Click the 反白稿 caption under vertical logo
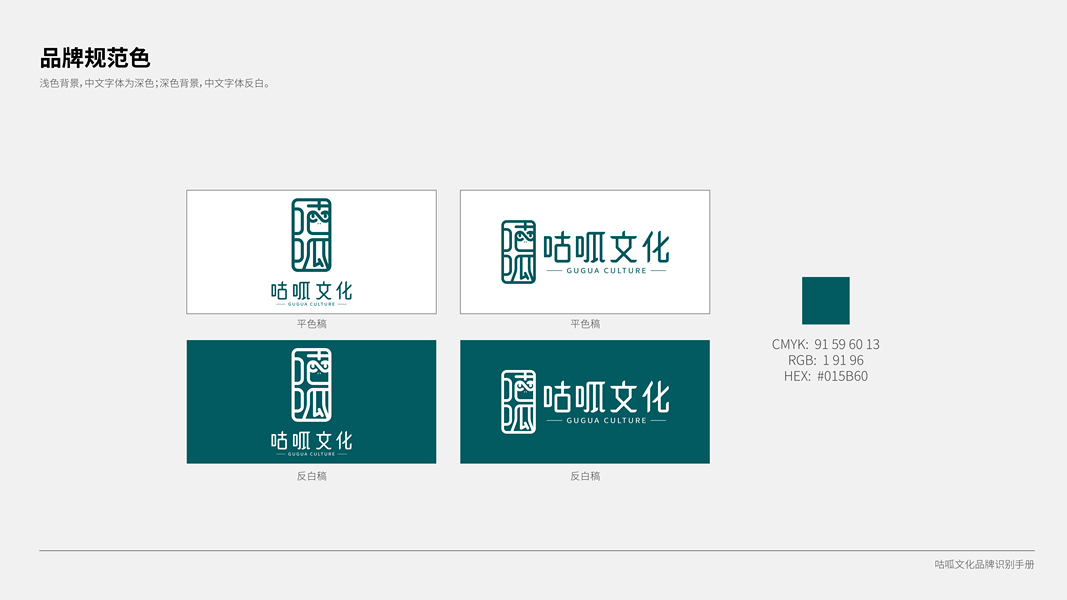 312,476
